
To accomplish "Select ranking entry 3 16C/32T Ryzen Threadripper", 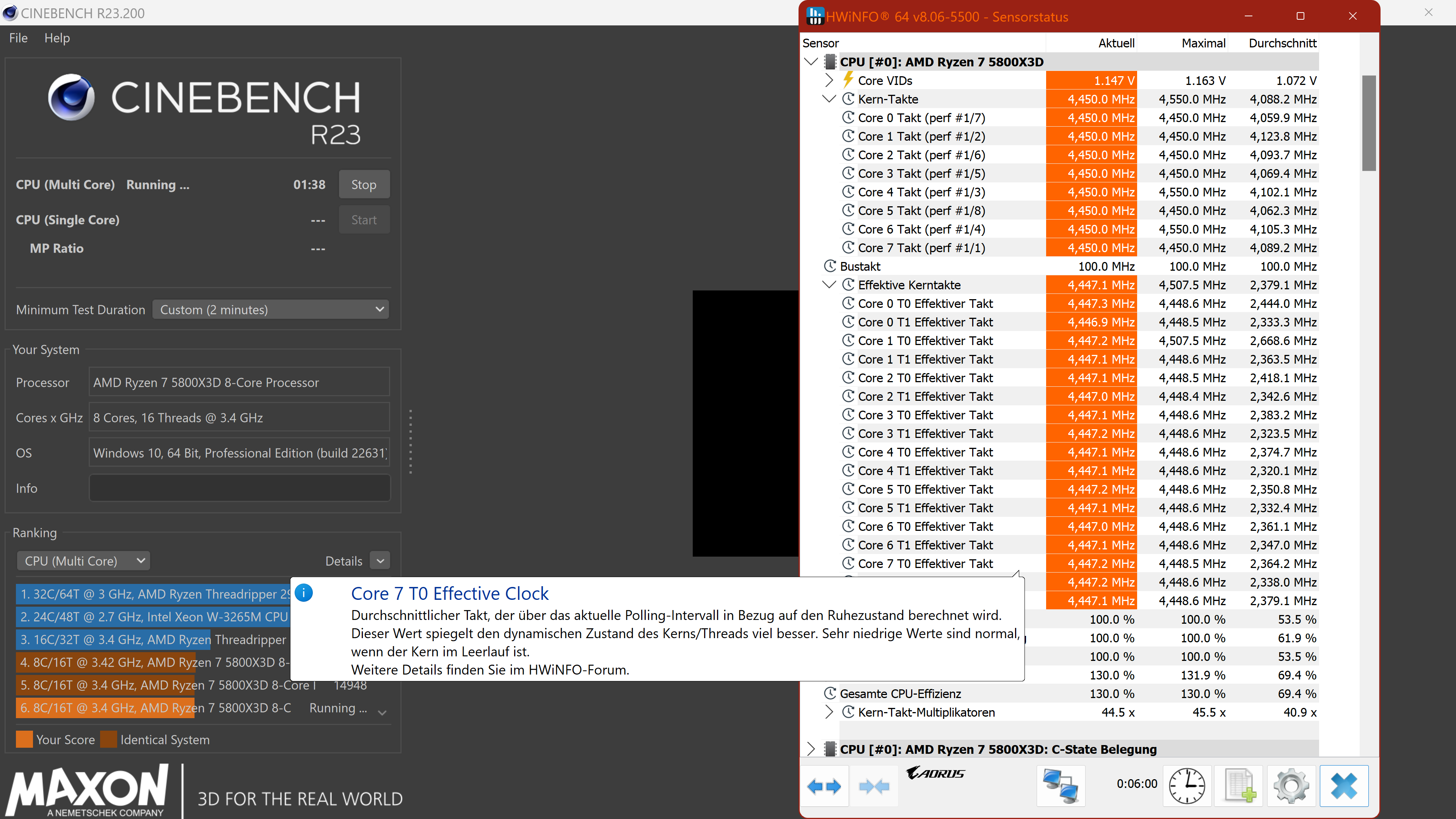I will point(153,639).
